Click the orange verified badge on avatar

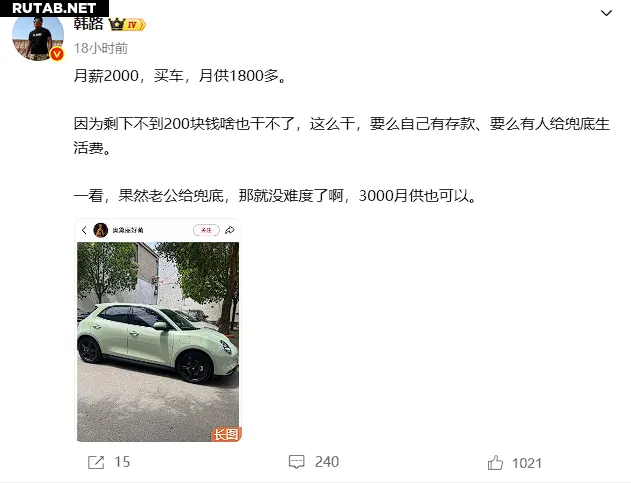[57, 54]
